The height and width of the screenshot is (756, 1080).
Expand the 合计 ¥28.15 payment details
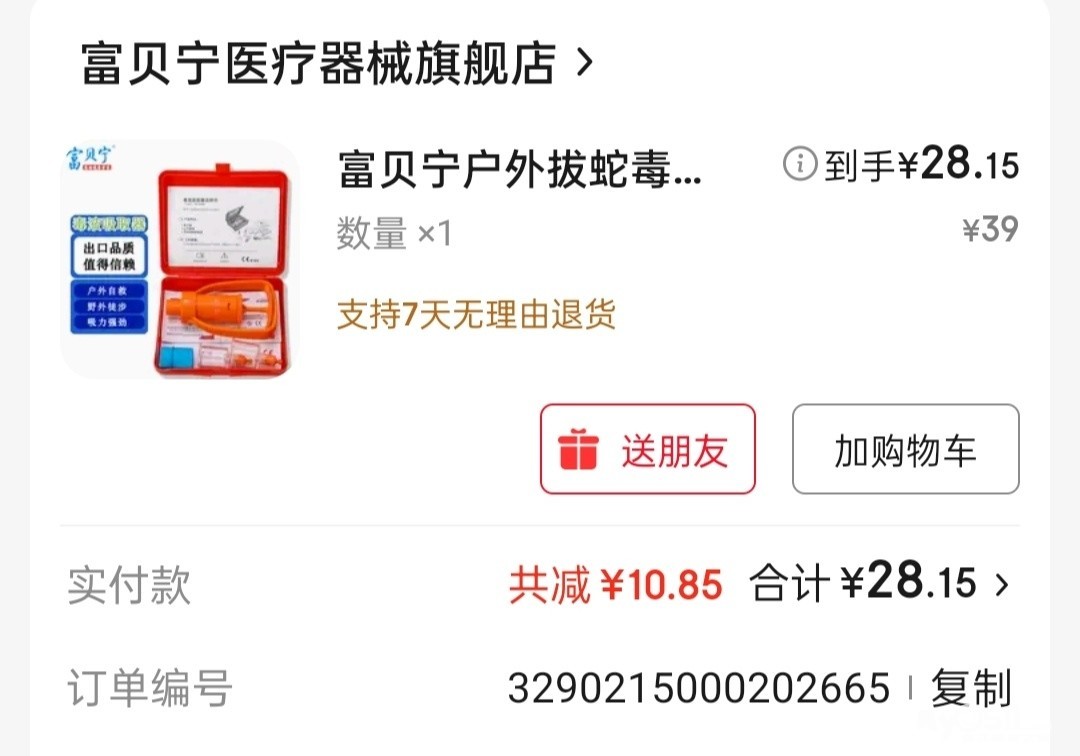pyautogui.click(x=879, y=582)
